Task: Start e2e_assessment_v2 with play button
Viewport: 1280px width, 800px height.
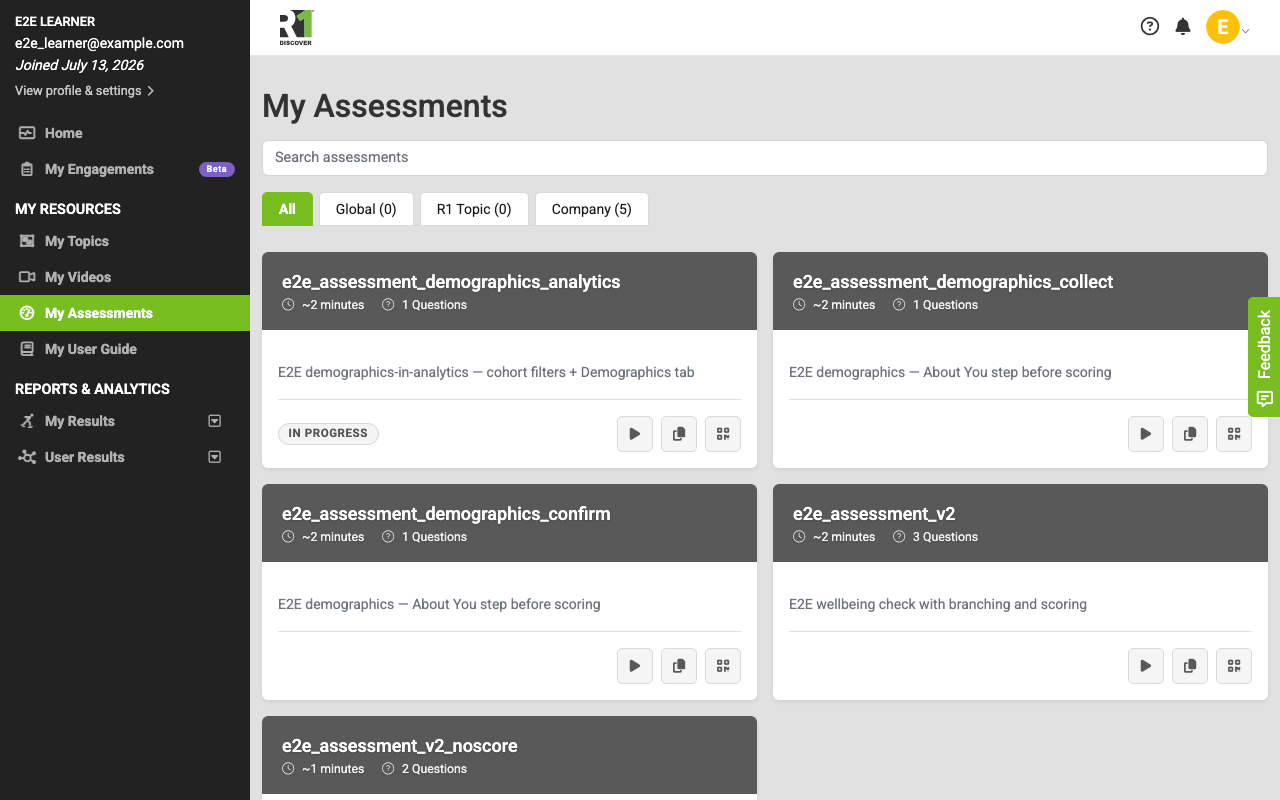Action: pyautogui.click(x=1146, y=666)
